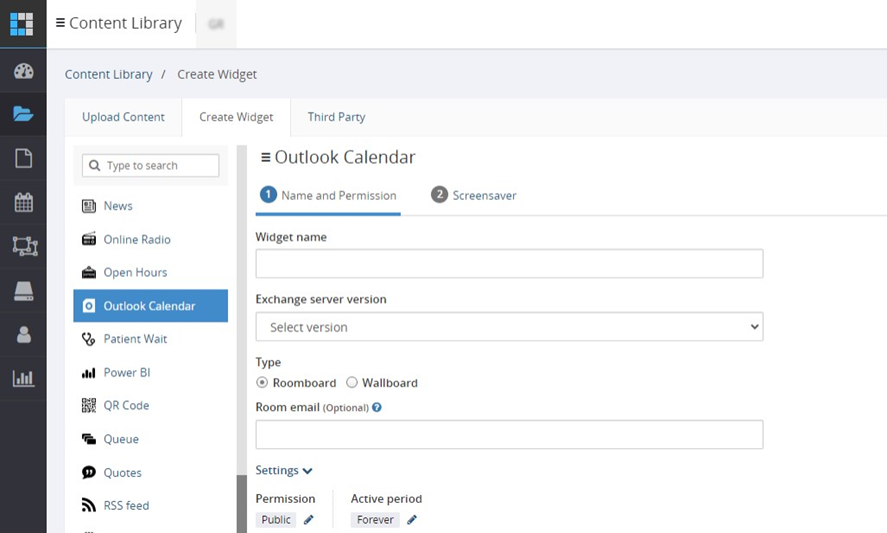Open the content library folder icon
The height and width of the screenshot is (533, 887).
pyautogui.click(x=23, y=114)
